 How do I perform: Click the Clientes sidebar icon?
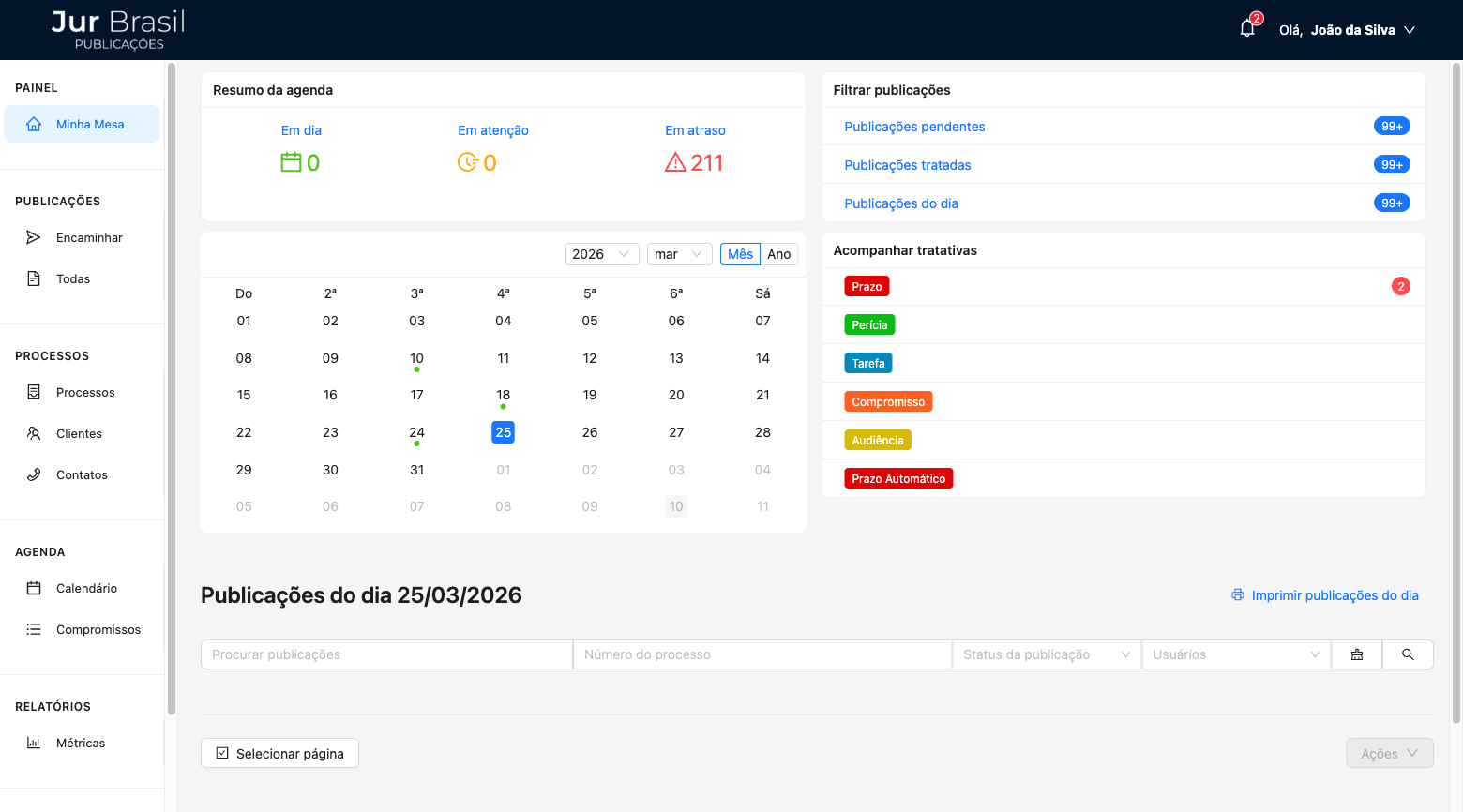click(x=34, y=433)
